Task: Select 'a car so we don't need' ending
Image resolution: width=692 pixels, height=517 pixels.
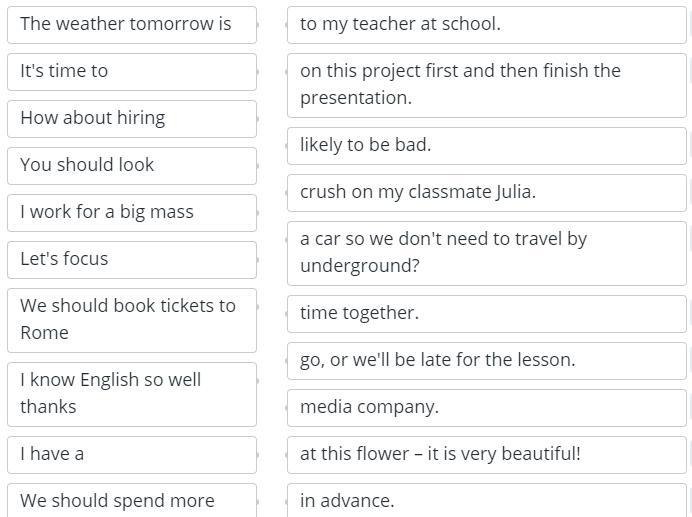Action: coord(486,252)
